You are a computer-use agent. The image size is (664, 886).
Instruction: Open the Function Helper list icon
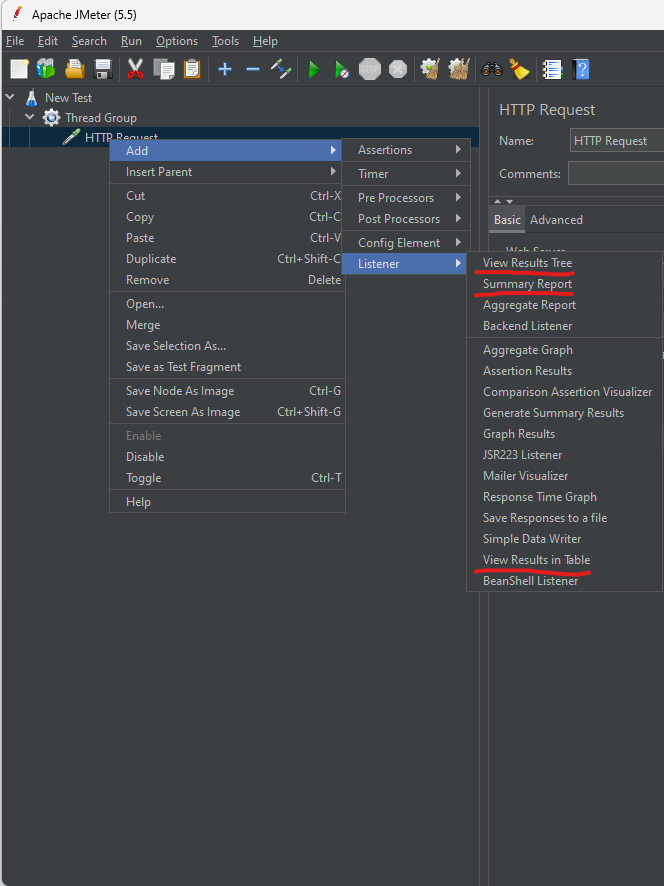(552, 70)
